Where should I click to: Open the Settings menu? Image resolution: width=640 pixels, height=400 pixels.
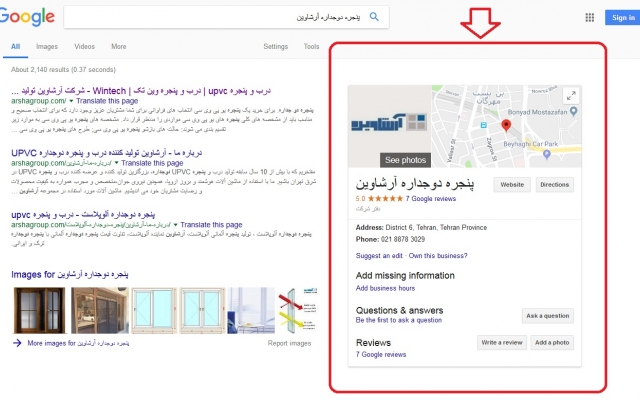[x=276, y=47]
